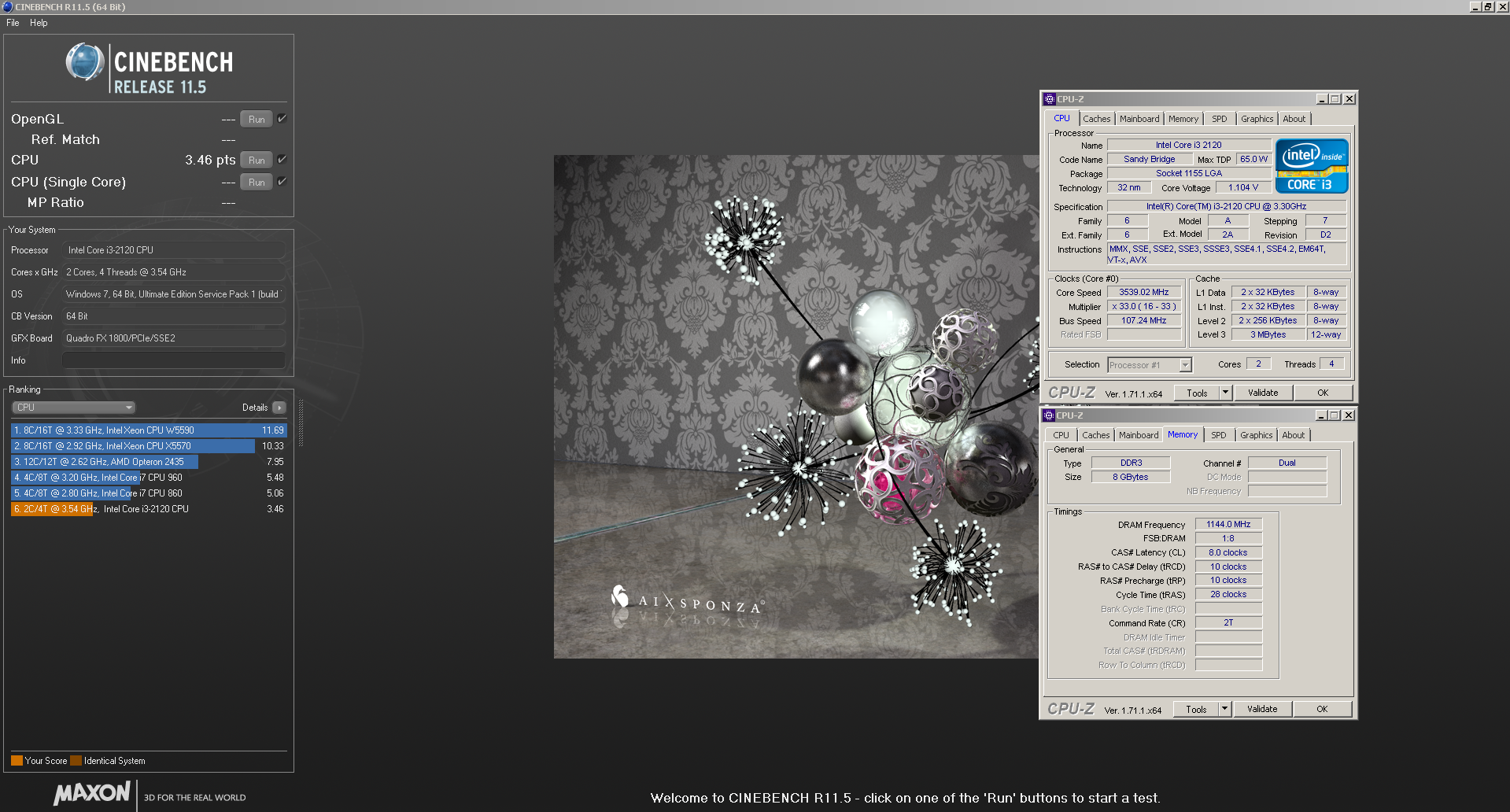Image resolution: width=1510 pixels, height=812 pixels.
Task: Click Validate in lower CPU-Z window
Action: pos(1262,709)
